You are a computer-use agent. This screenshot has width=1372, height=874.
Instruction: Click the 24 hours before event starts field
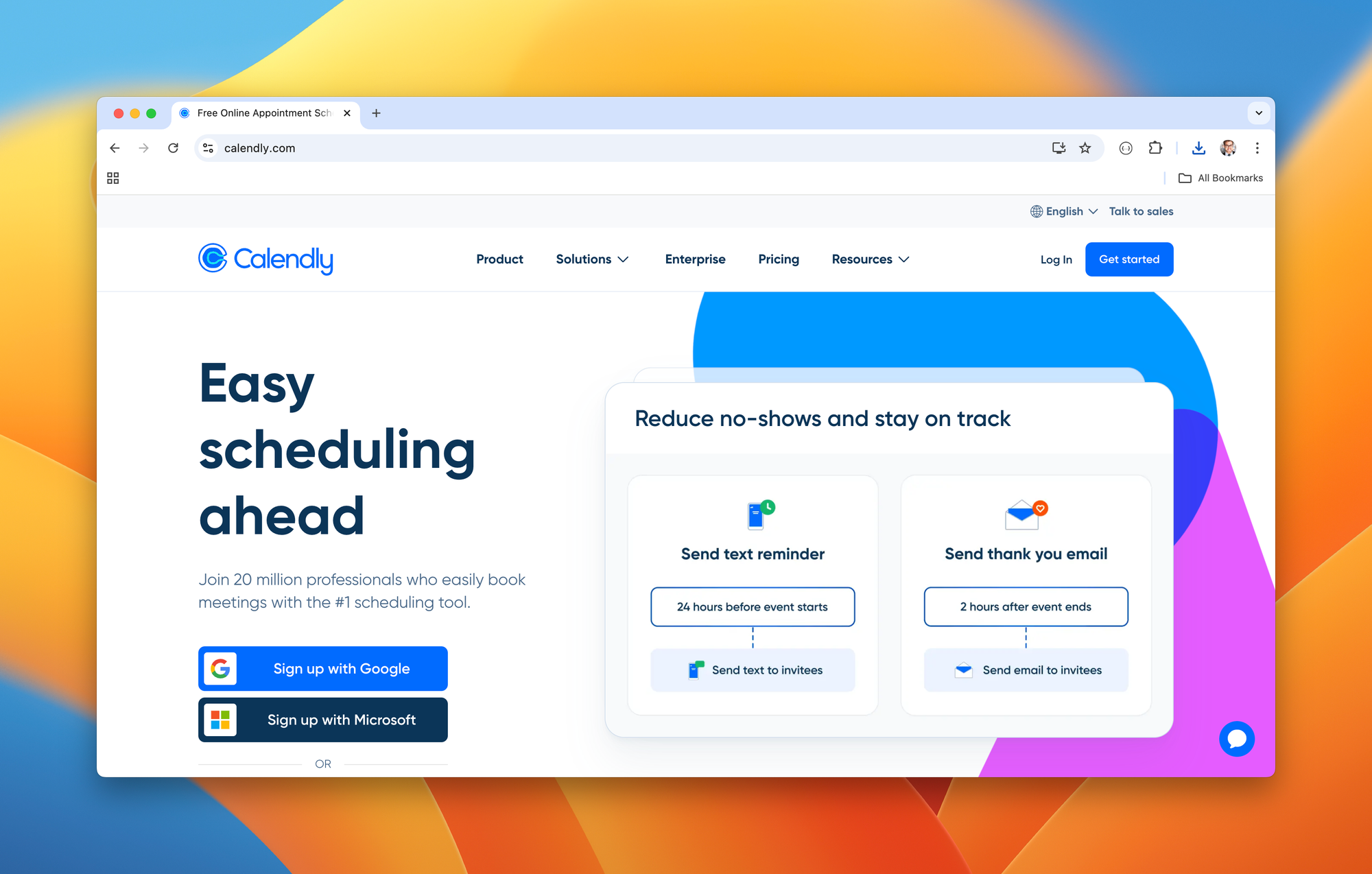coord(752,605)
